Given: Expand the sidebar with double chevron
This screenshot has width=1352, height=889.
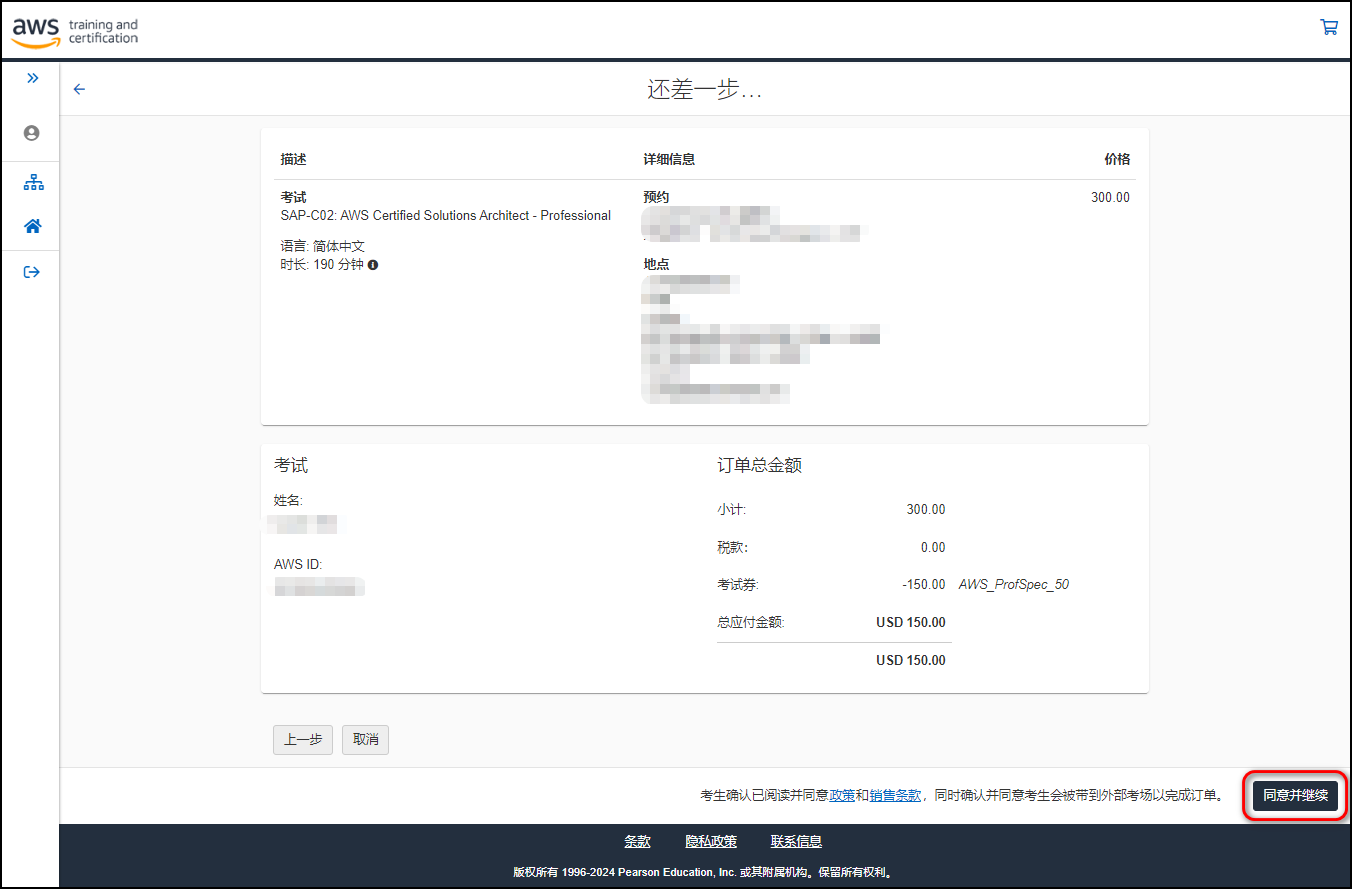Looking at the screenshot, I should pyautogui.click(x=32, y=78).
